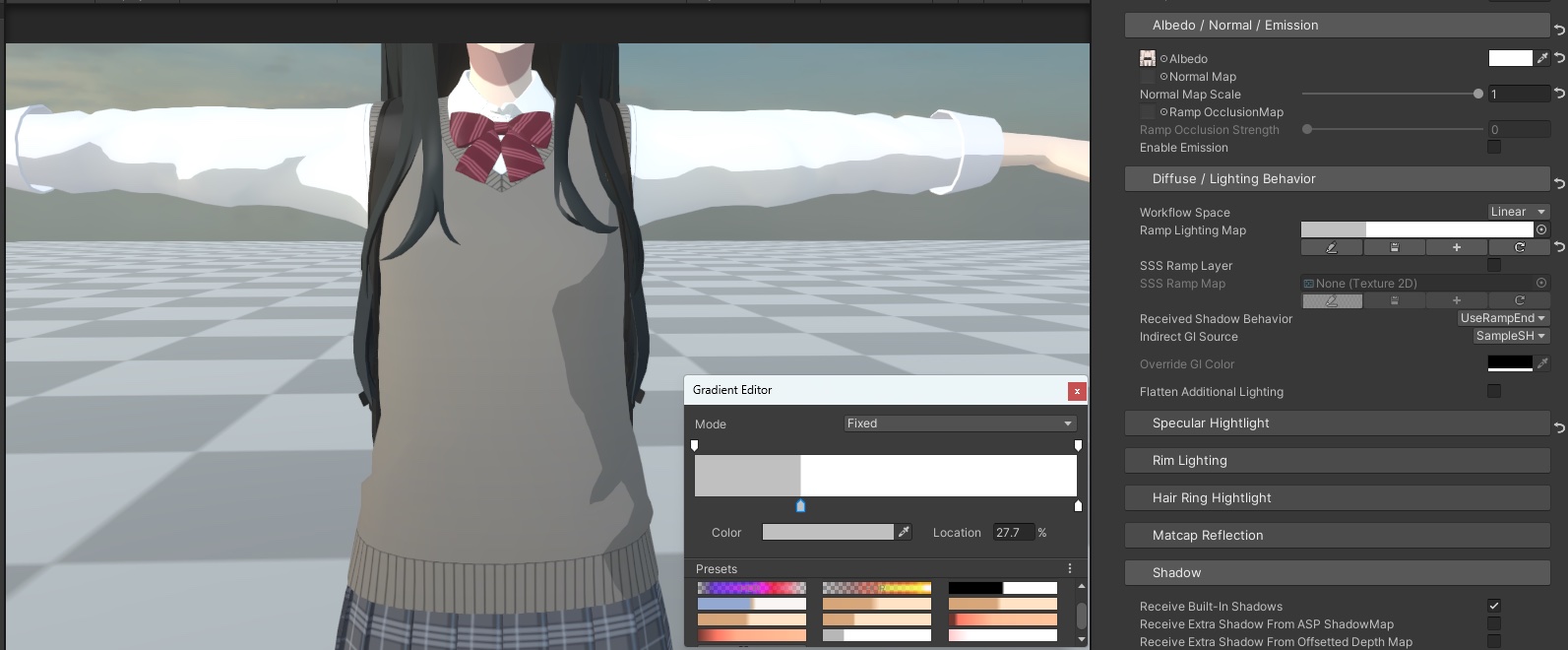Image resolution: width=1568 pixels, height=650 pixels.
Task: Select the black-and-white gradient preset
Action: (1002, 588)
